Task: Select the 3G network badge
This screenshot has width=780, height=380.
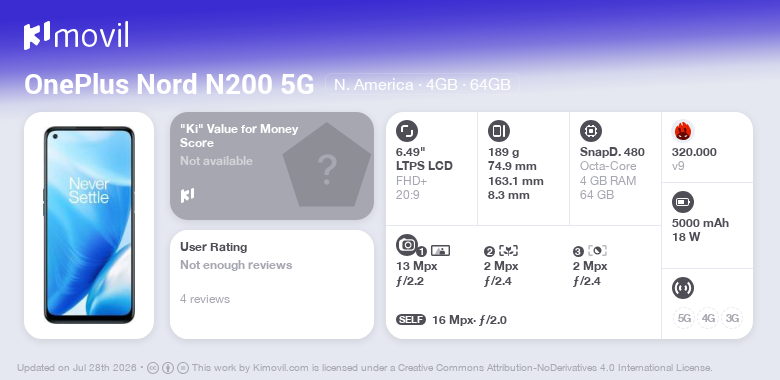Action: (732, 318)
